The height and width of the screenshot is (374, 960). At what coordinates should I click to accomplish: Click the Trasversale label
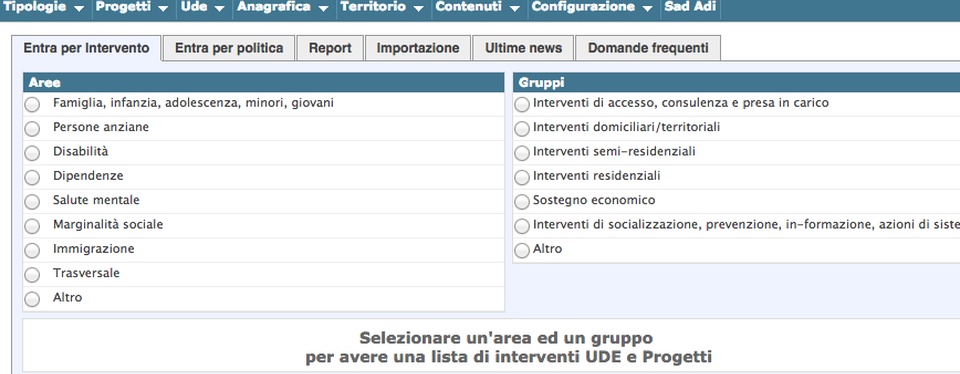pyautogui.click(x=86, y=273)
